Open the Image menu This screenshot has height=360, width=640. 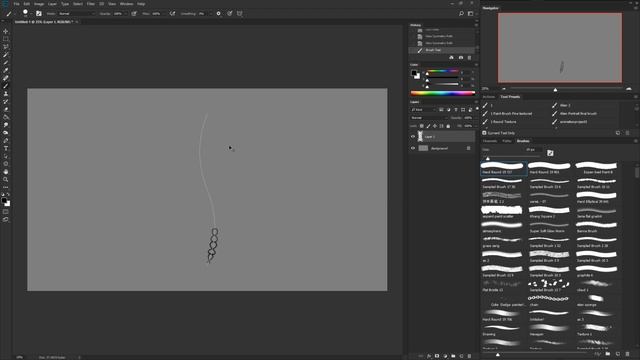click(39, 4)
